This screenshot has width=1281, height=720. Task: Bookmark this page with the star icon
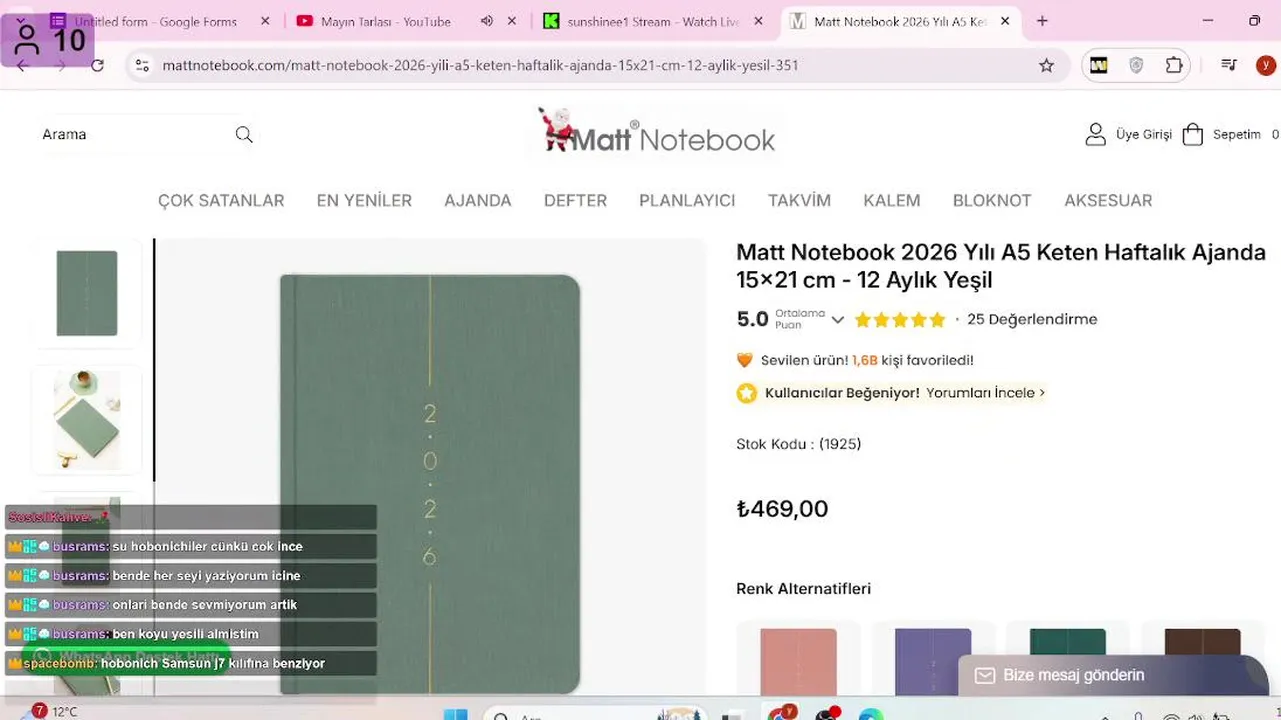(1046, 65)
